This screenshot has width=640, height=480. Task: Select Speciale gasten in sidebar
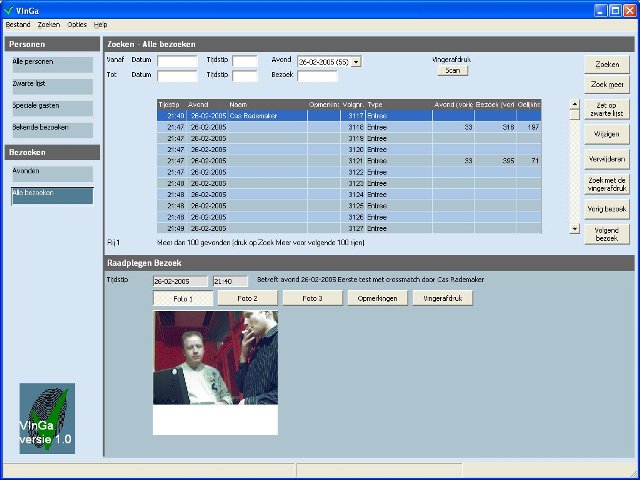[x=52, y=109]
